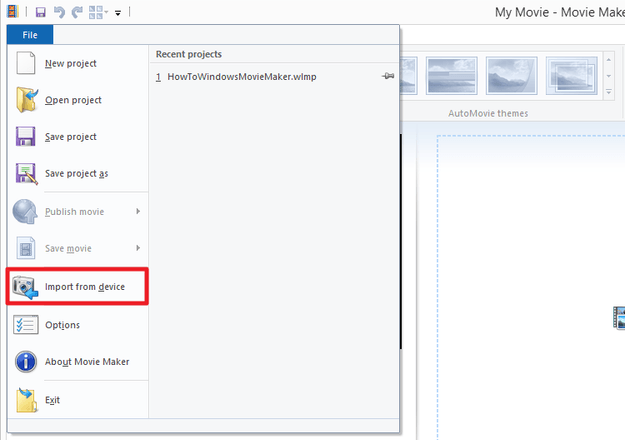Click the Save movie filmstrip icon
Viewport: 625px width, 440px height.
(x=26, y=248)
